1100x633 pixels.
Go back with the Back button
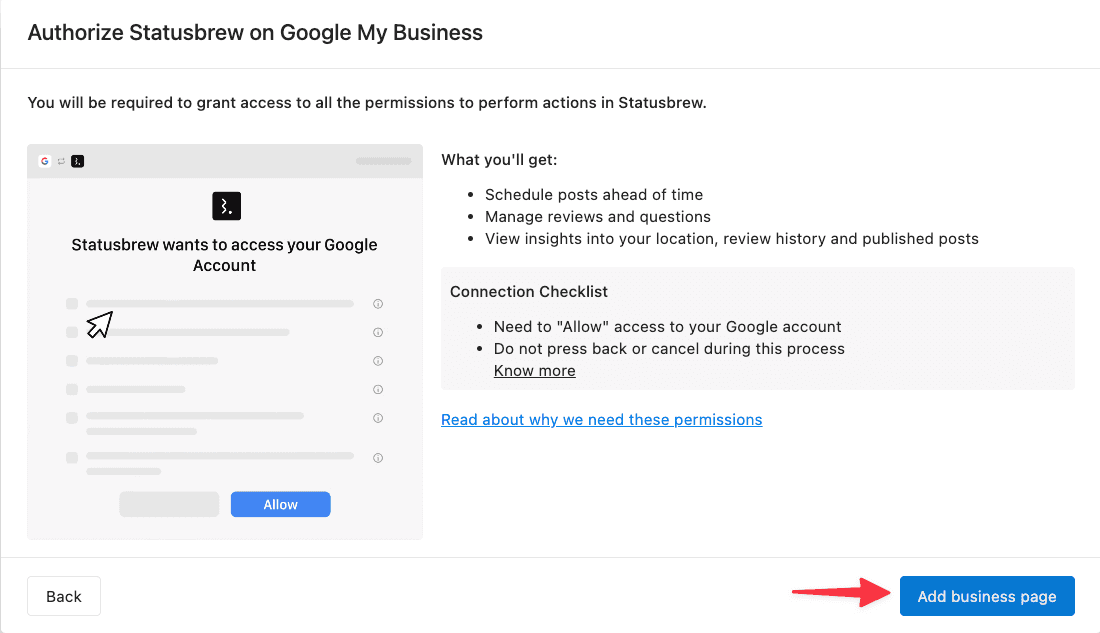pos(64,596)
